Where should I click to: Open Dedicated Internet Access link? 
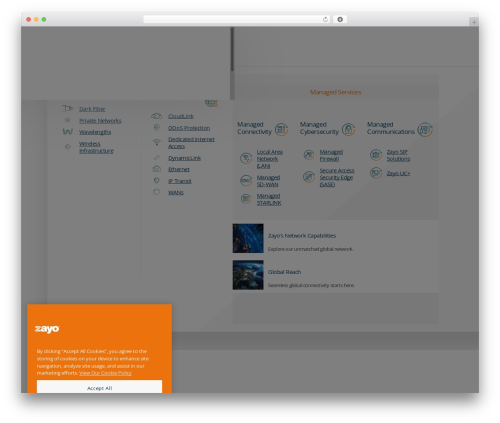191,143
